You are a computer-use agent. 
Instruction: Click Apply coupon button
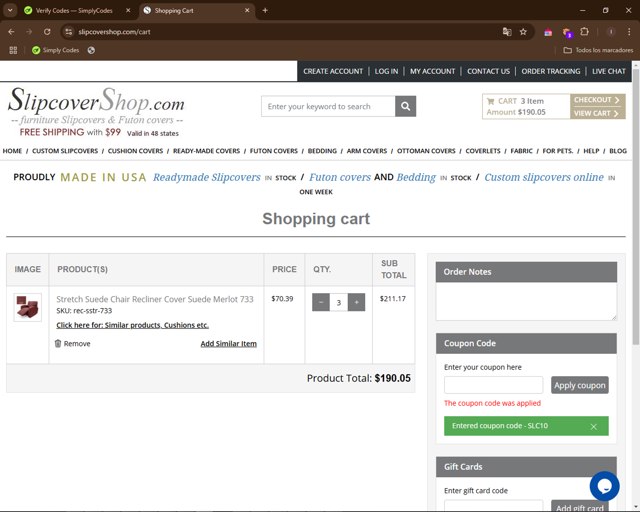pos(580,385)
